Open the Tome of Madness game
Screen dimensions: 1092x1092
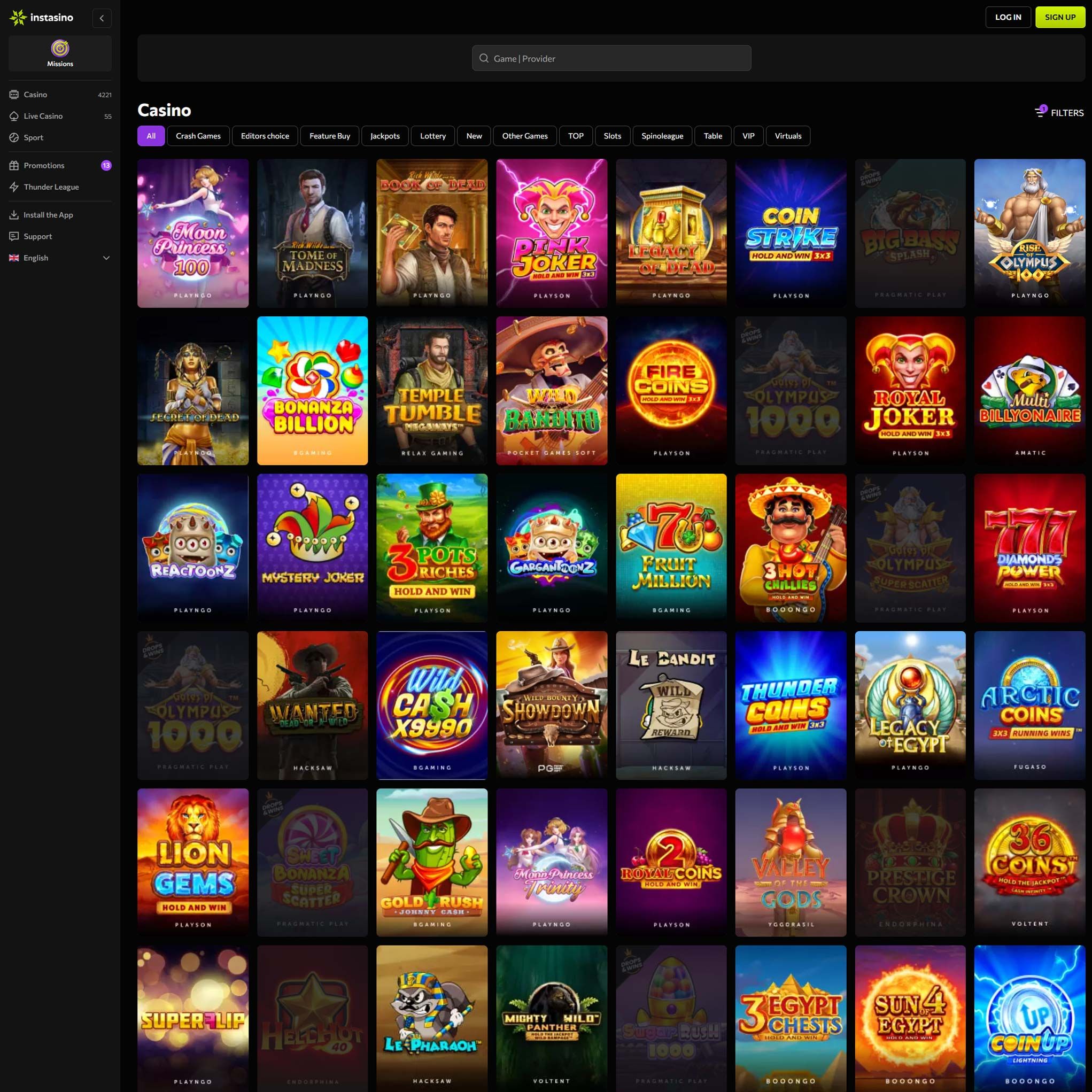pos(313,233)
